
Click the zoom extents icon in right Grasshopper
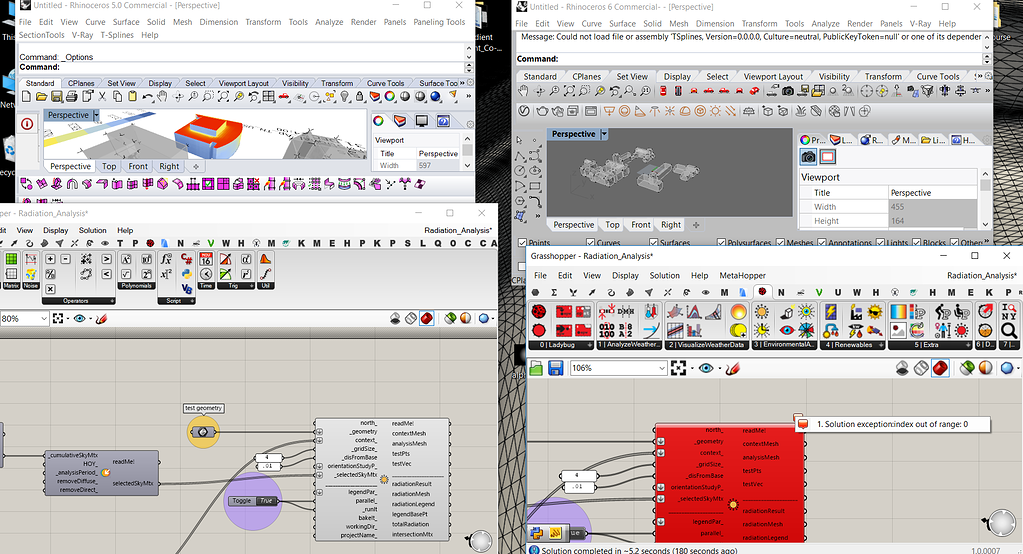click(679, 369)
